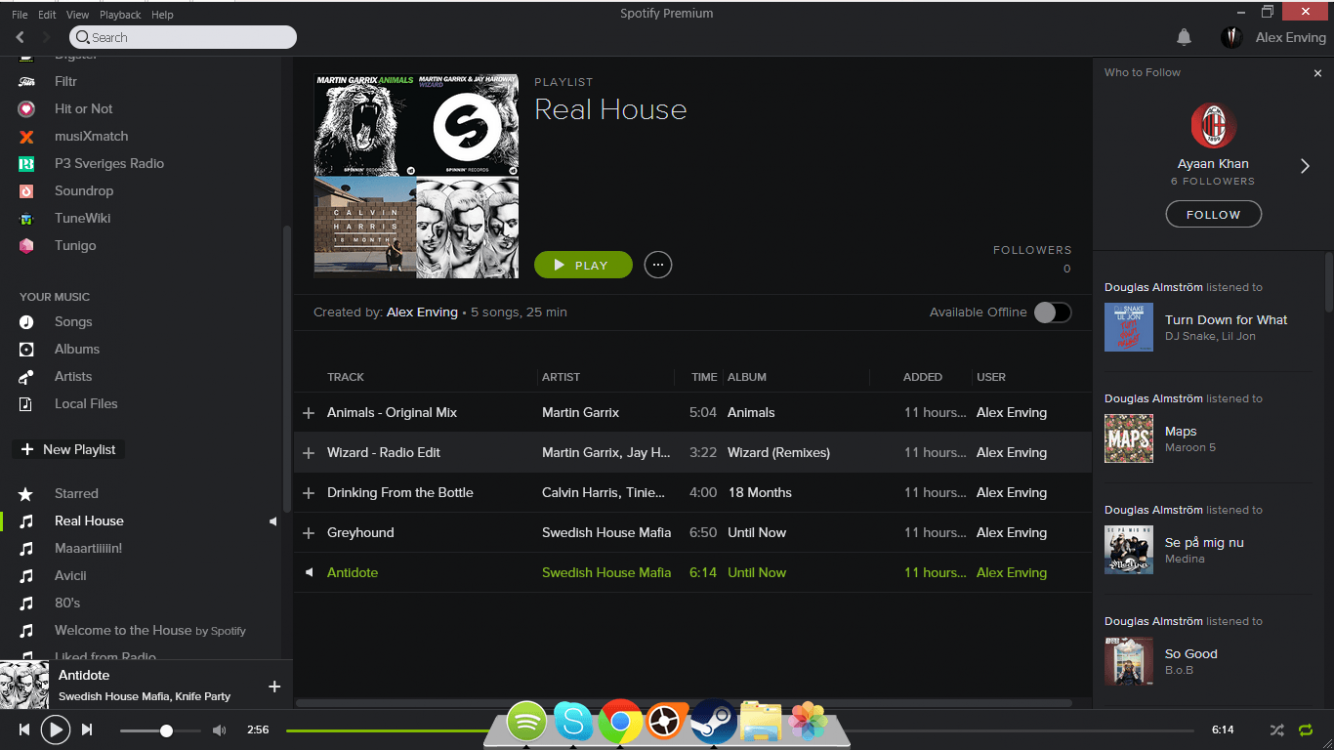Open the Tunigo app
Viewport: 1334px width, 750px height.
click(x=75, y=245)
